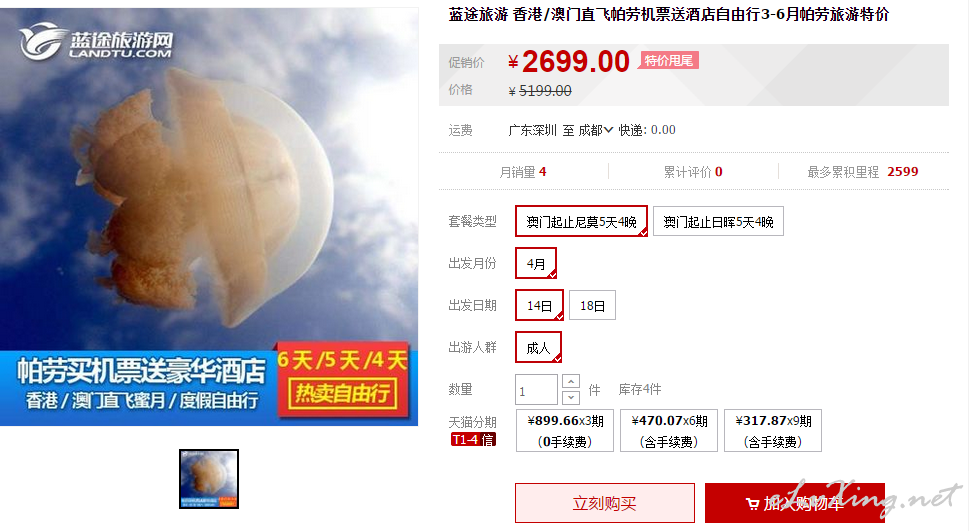
Task: Choose departure date 18日
Action: 592,305
